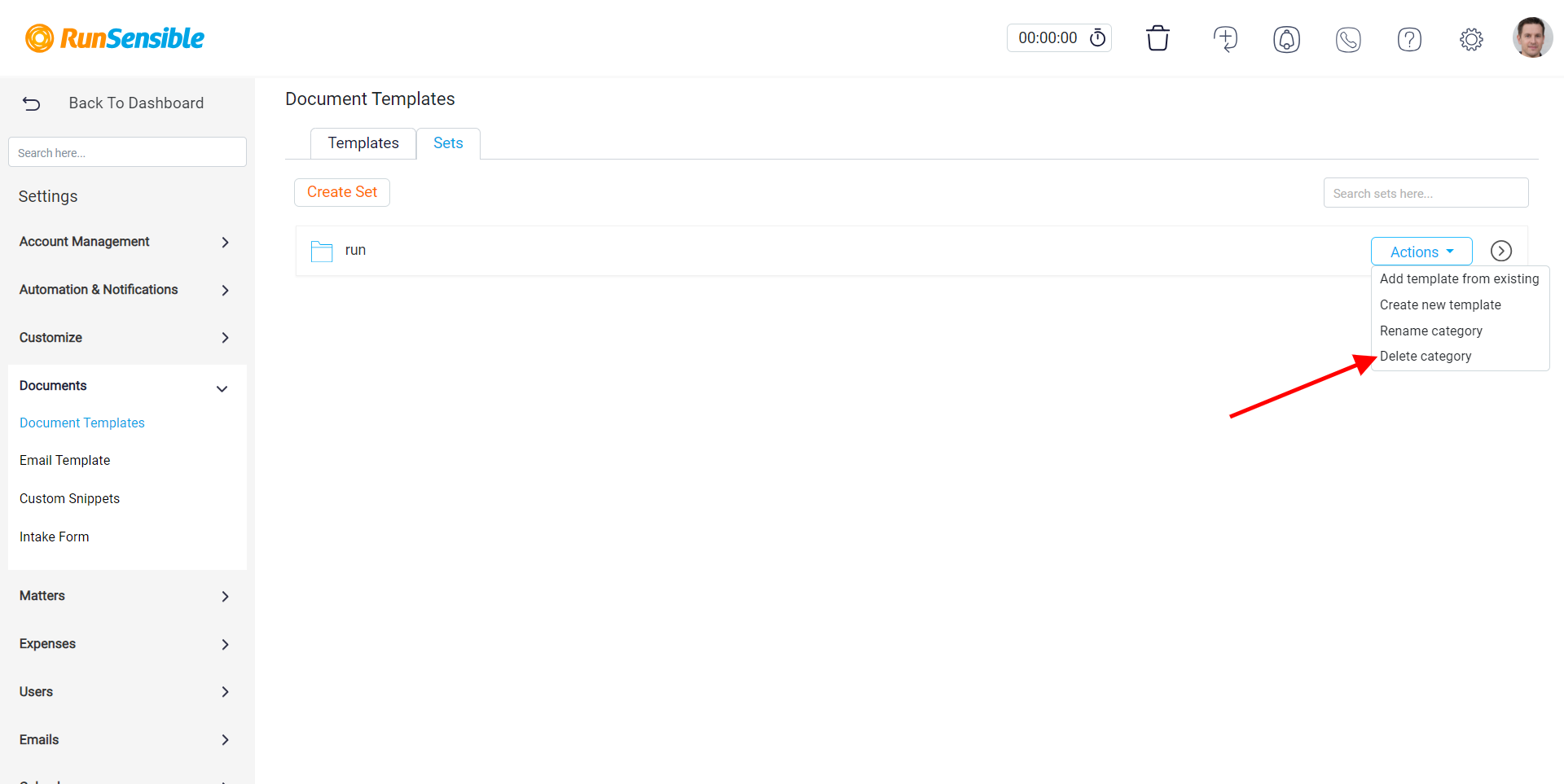Click the quick add plus icon
Screen dimensions: 1564x784
(x=1225, y=38)
